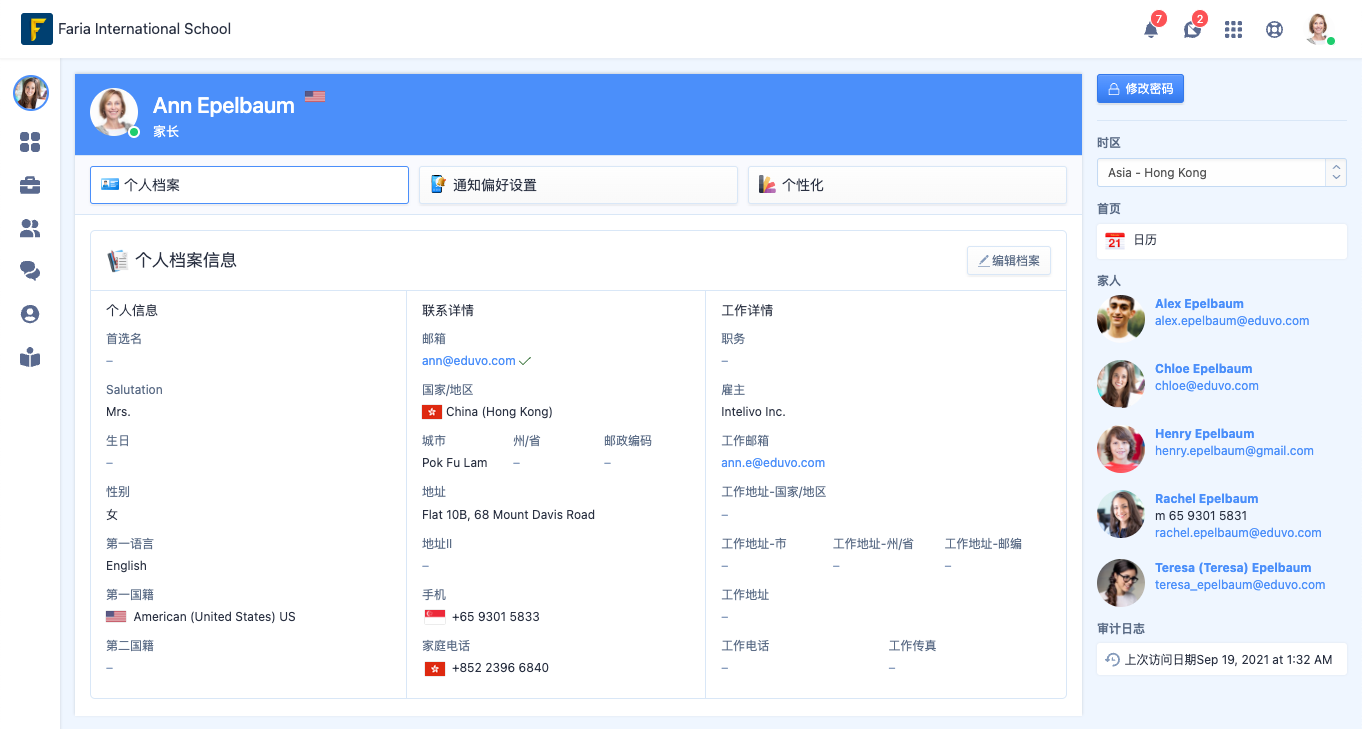Open the 时区 Asia - Hong Kong dropdown
The image size is (1362, 729).
click(x=1222, y=173)
